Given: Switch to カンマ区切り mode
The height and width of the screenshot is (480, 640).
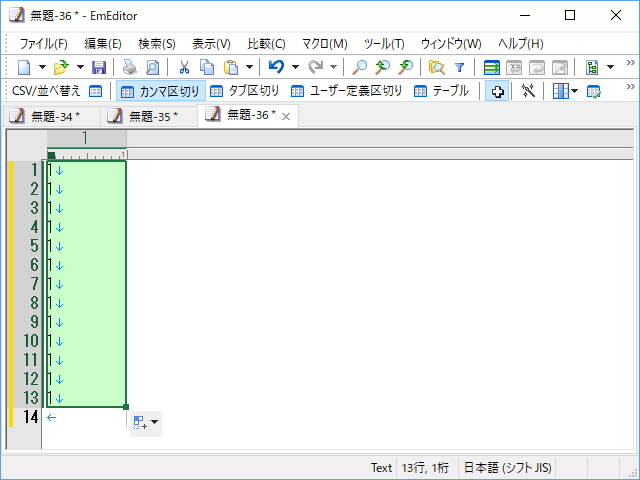Looking at the screenshot, I should pyautogui.click(x=161, y=91).
